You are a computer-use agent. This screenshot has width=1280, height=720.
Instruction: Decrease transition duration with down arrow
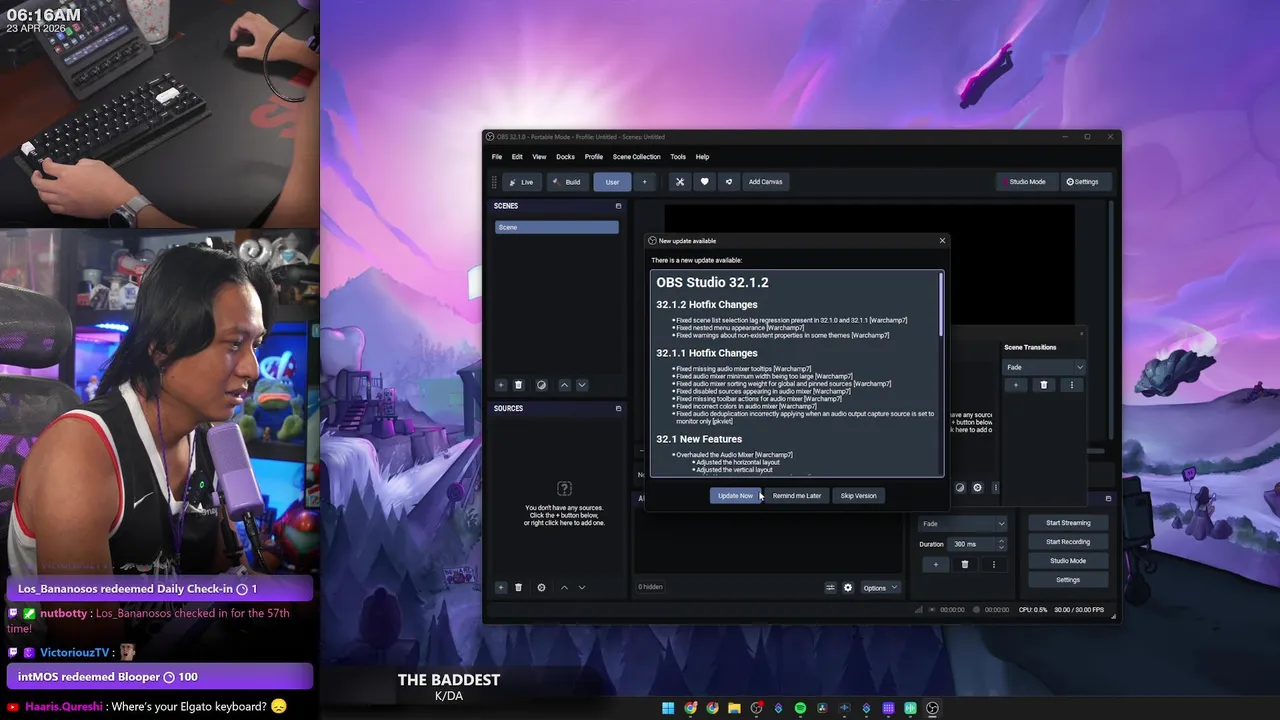coord(1001,548)
